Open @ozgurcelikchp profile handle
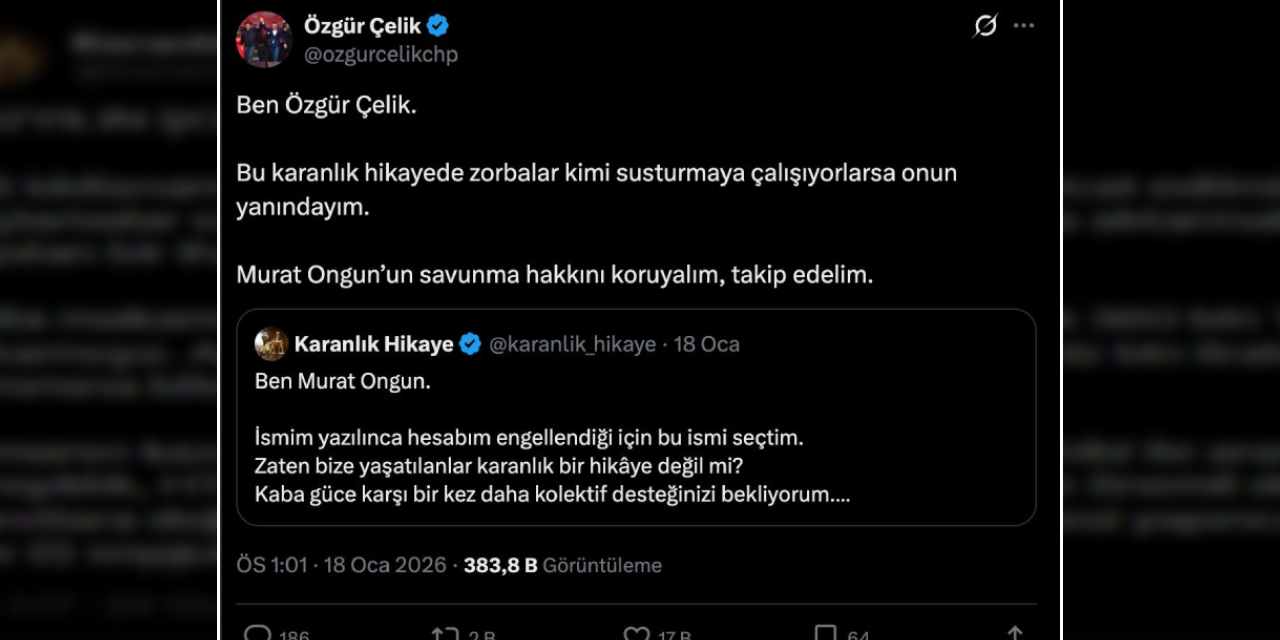This screenshot has width=1280, height=640. [381, 55]
